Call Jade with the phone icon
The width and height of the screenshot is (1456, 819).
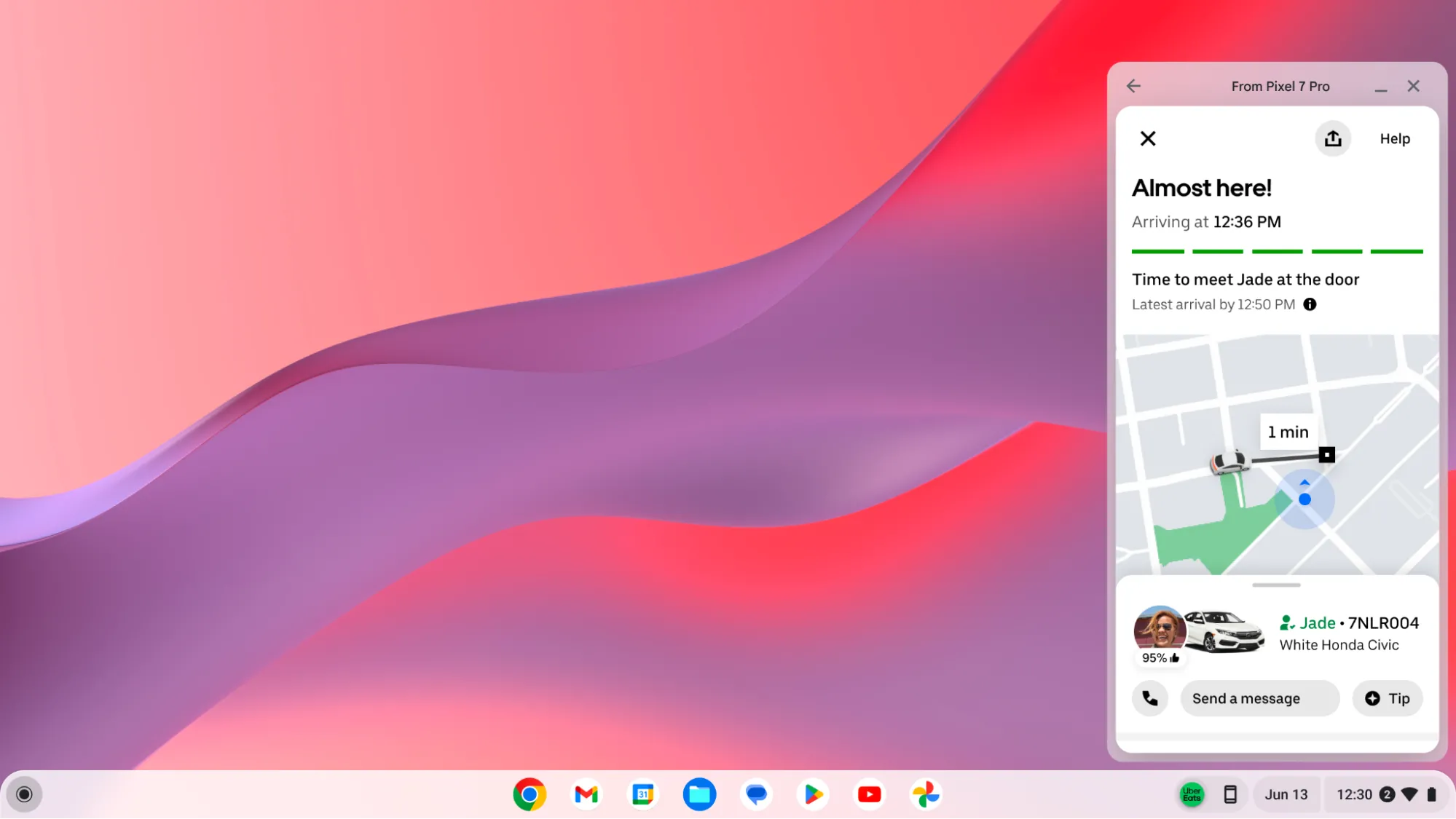1150,697
